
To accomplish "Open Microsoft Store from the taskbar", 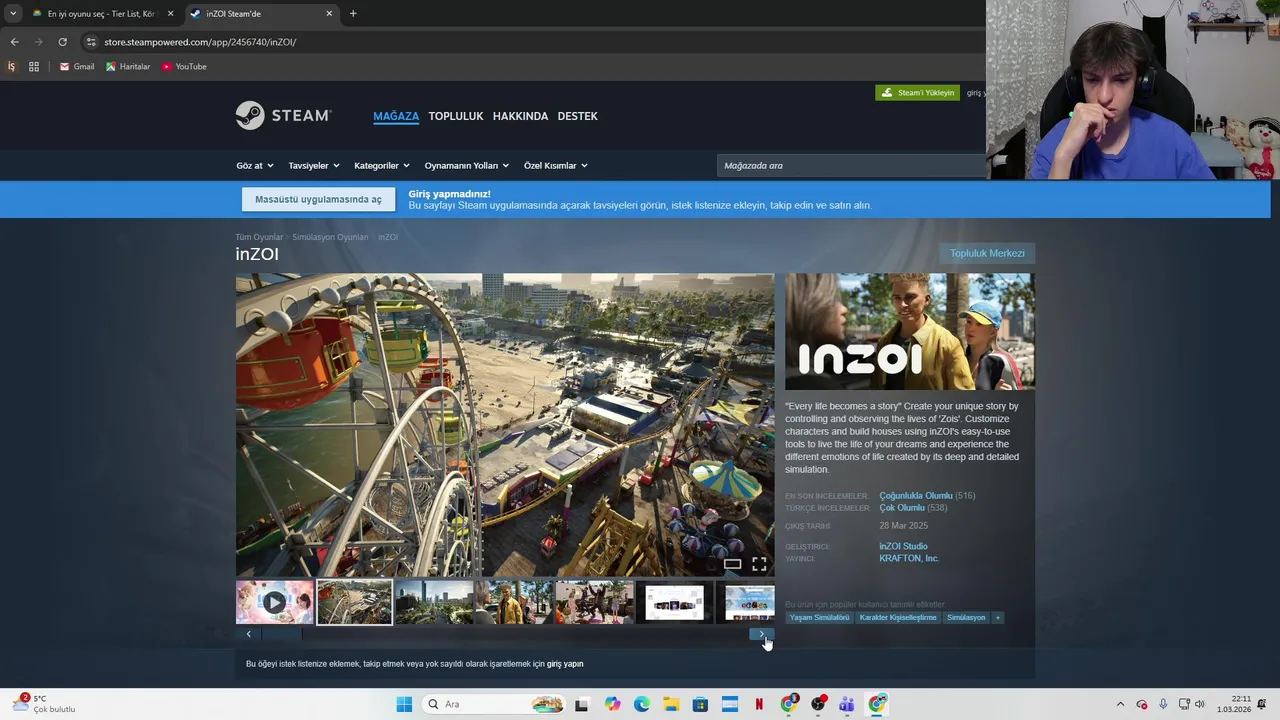I will coord(700,704).
